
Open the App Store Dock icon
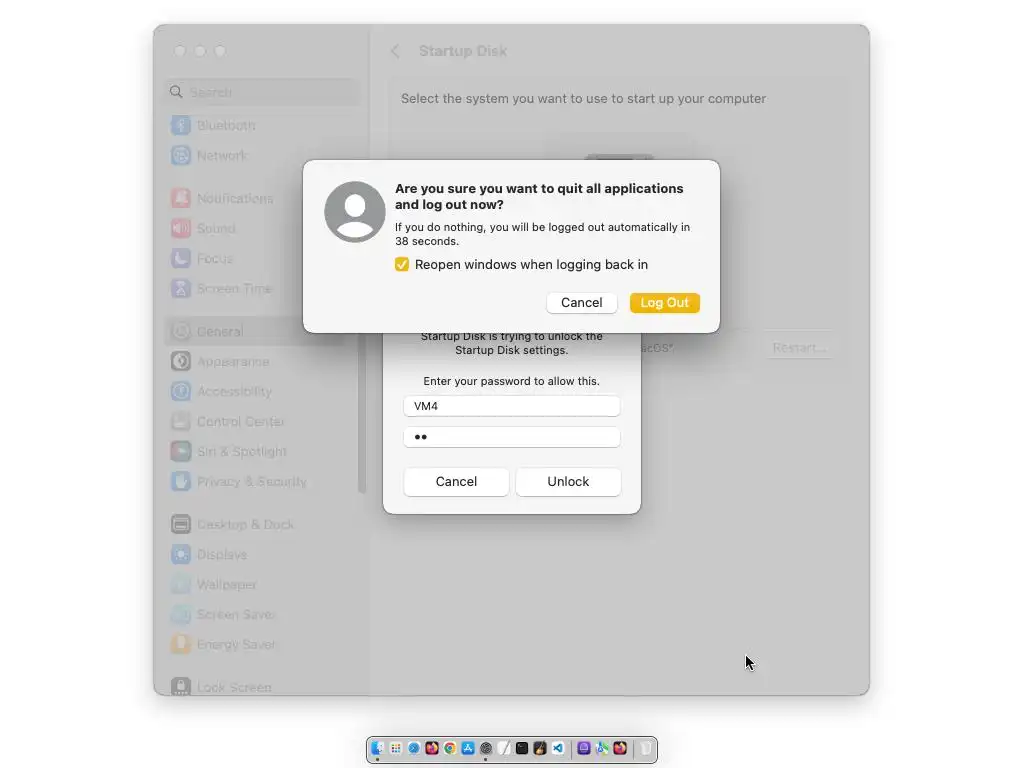click(468, 748)
